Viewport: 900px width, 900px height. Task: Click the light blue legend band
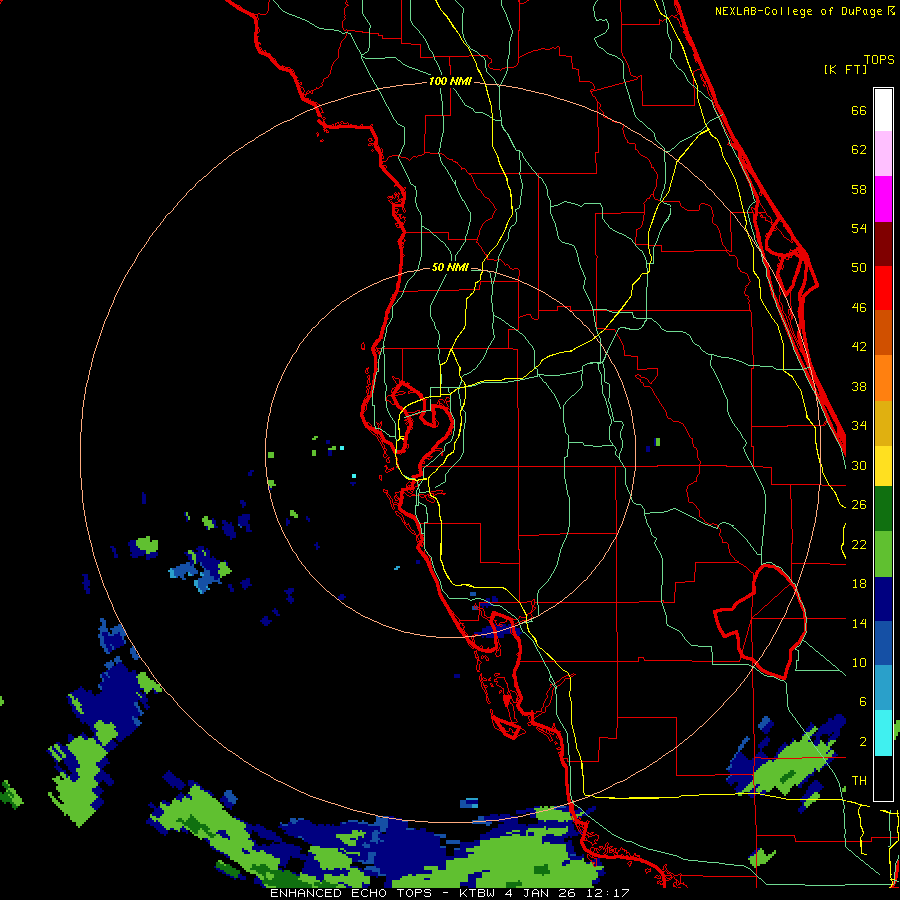[x=883, y=688]
